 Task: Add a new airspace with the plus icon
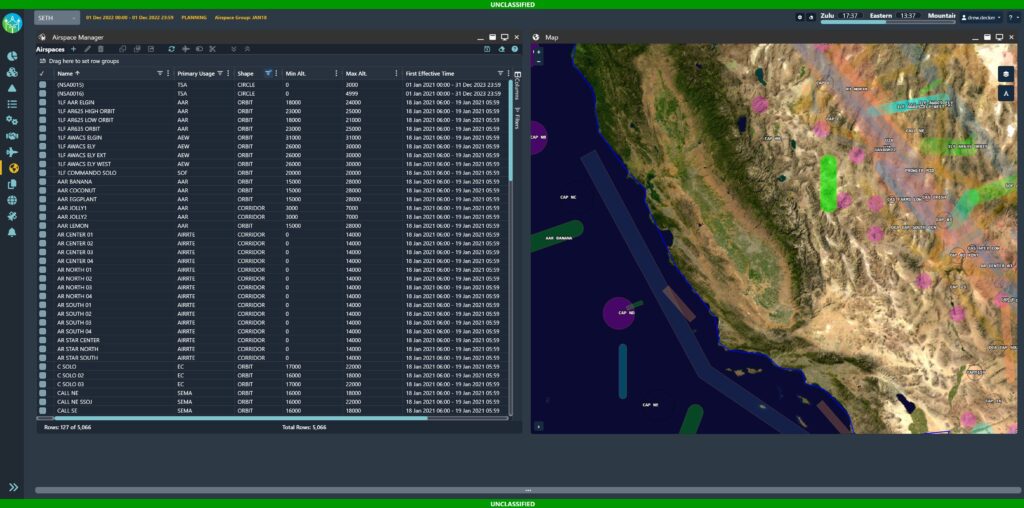pyautogui.click(x=73, y=49)
